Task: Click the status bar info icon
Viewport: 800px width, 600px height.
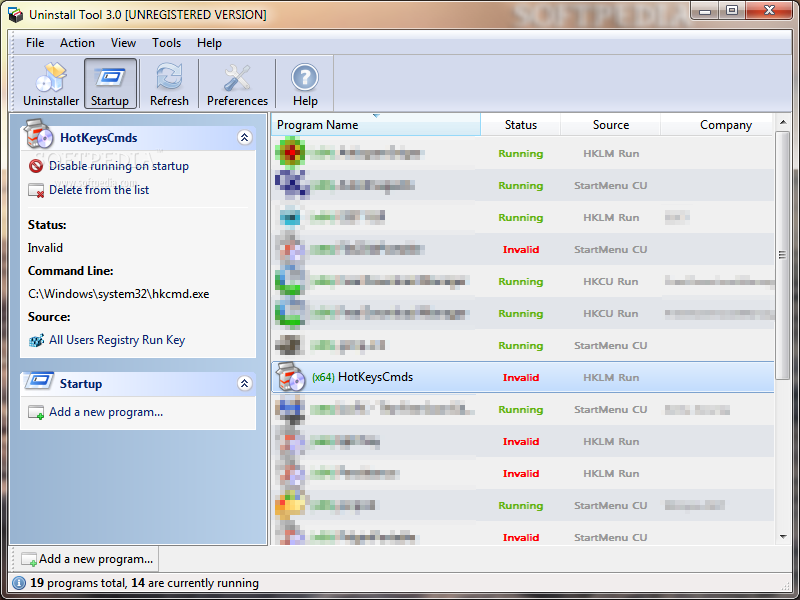Action: (19, 583)
